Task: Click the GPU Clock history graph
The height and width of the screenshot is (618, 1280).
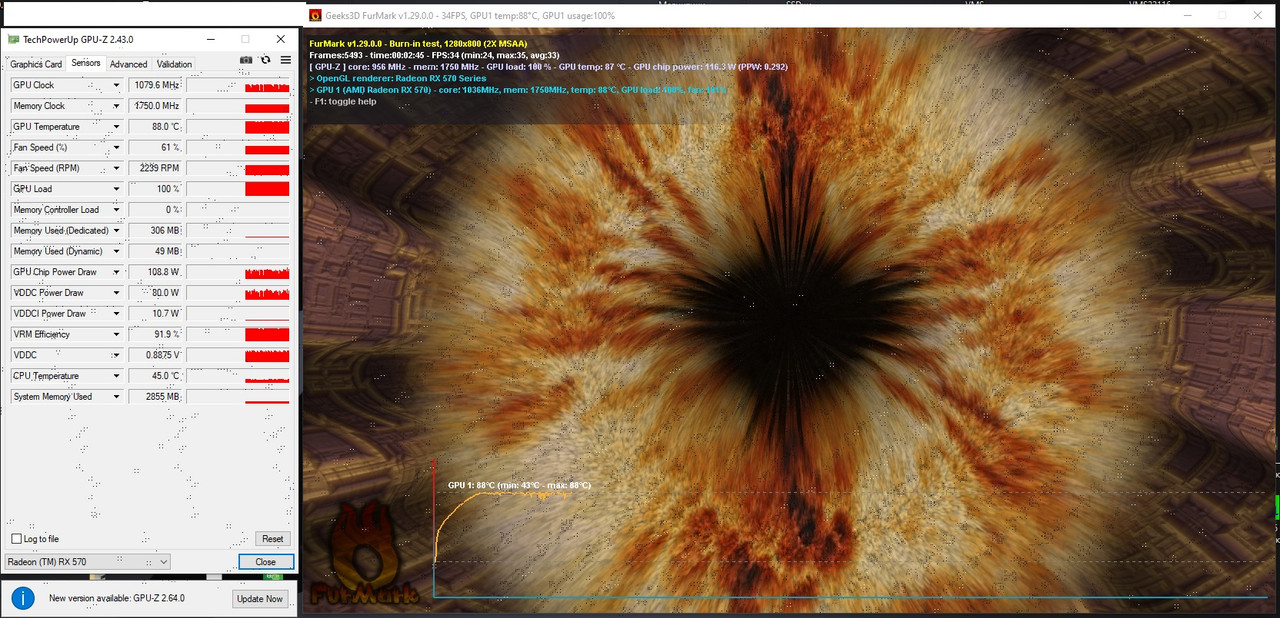Action: pos(238,85)
